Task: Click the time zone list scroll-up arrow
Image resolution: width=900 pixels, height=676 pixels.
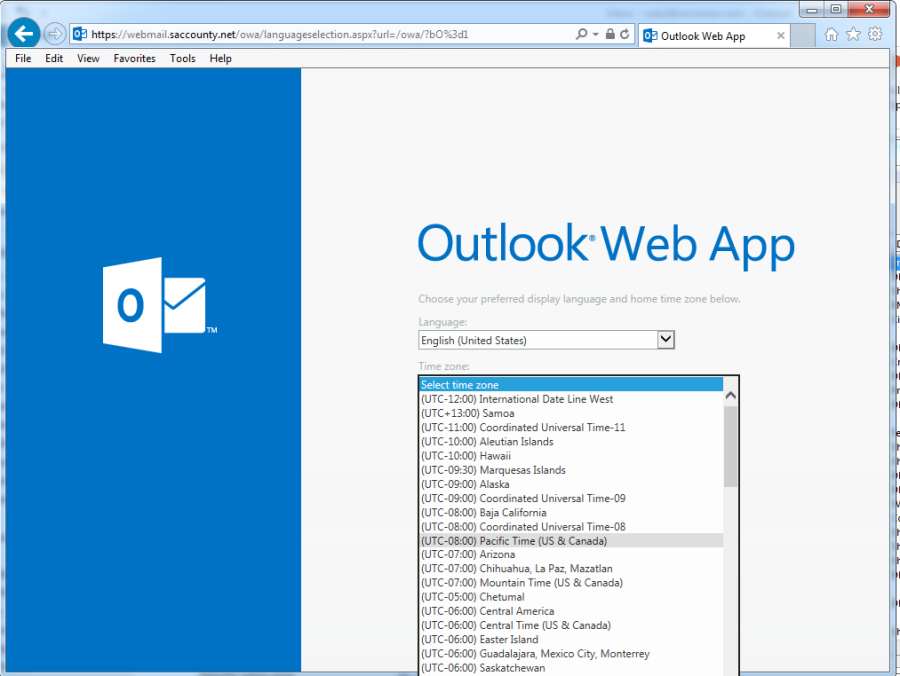Action: pos(731,395)
